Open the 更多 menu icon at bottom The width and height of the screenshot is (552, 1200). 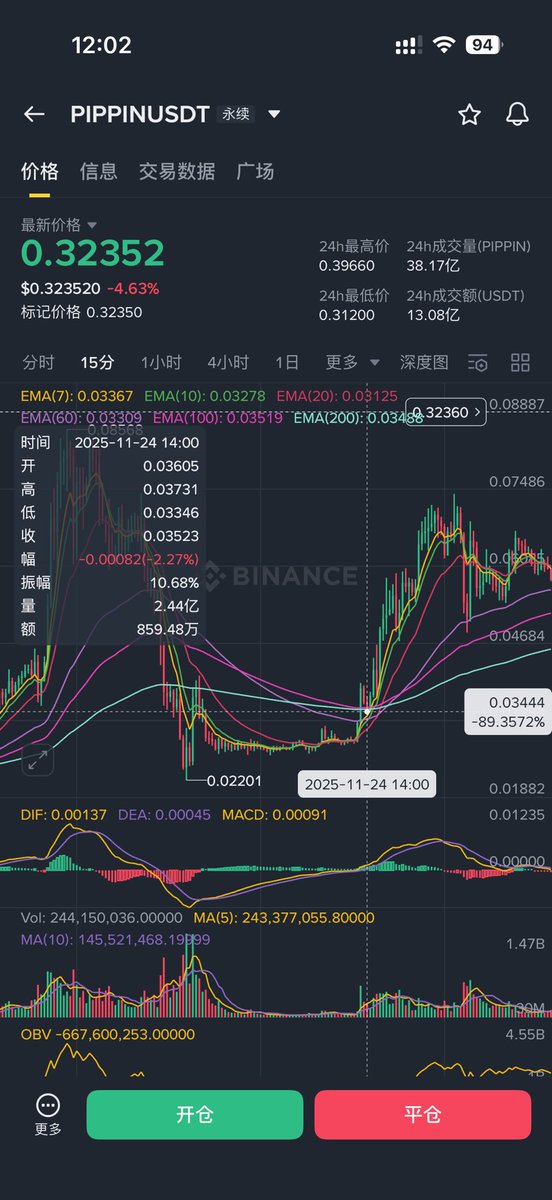[48, 1114]
